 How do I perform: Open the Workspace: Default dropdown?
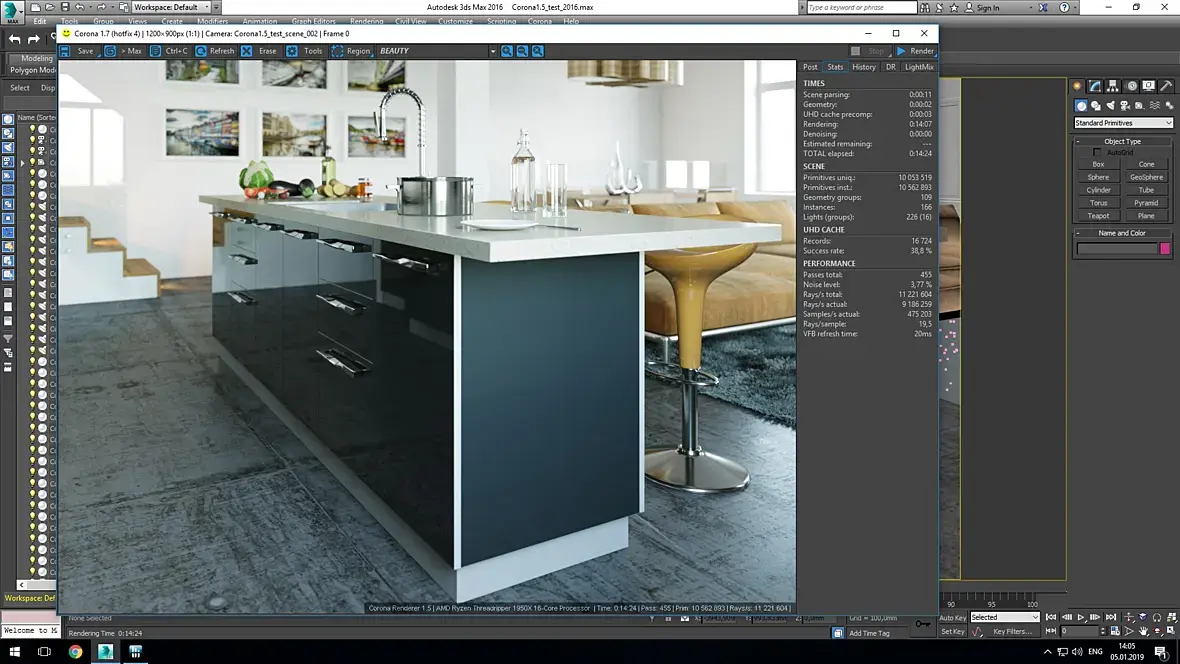pos(171,7)
